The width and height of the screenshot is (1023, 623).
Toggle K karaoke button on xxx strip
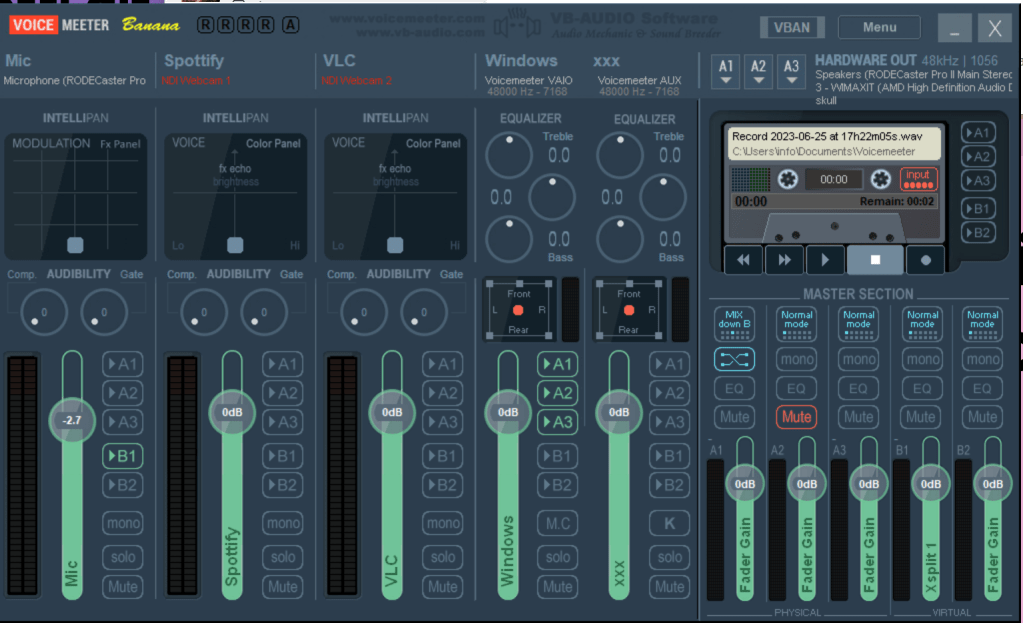click(x=669, y=523)
